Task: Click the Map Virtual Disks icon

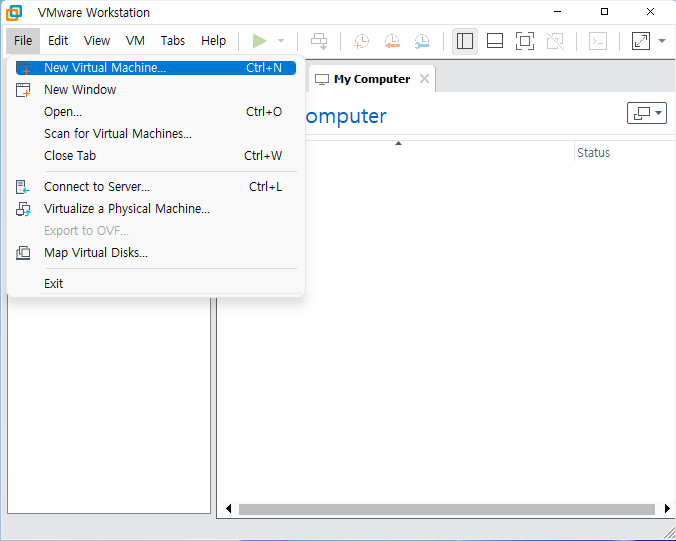Action: [23, 253]
